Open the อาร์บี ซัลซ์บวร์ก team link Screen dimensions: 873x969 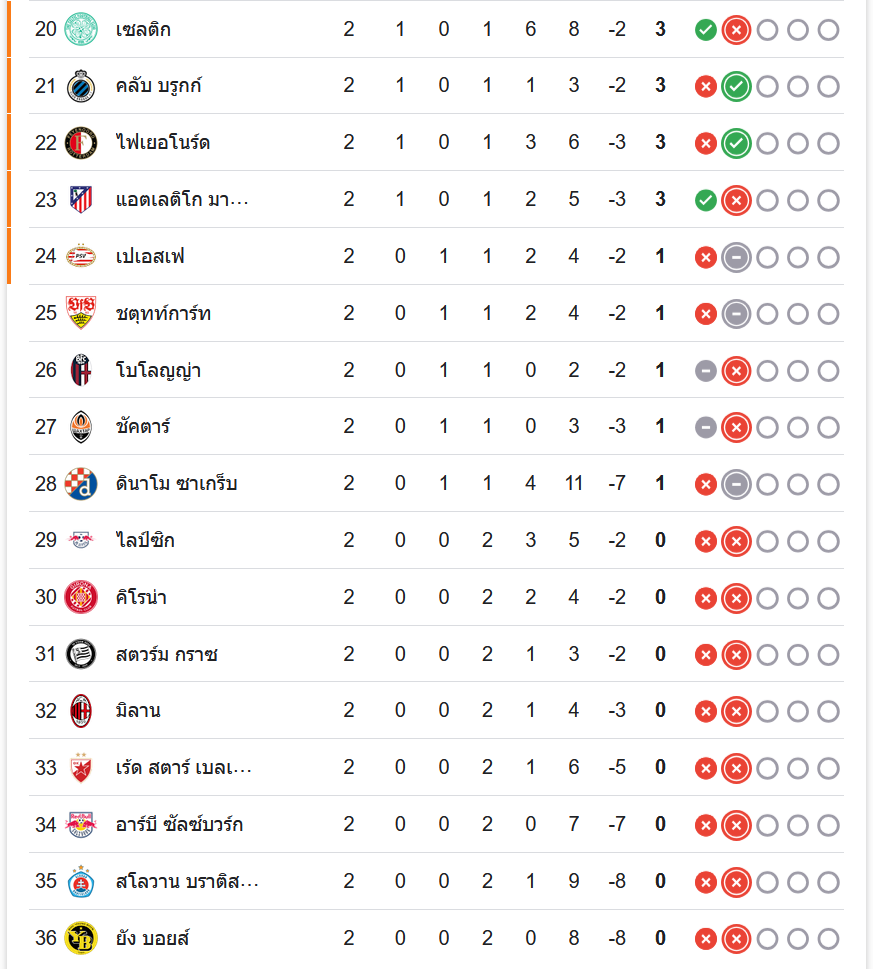click(x=179, y=825)
